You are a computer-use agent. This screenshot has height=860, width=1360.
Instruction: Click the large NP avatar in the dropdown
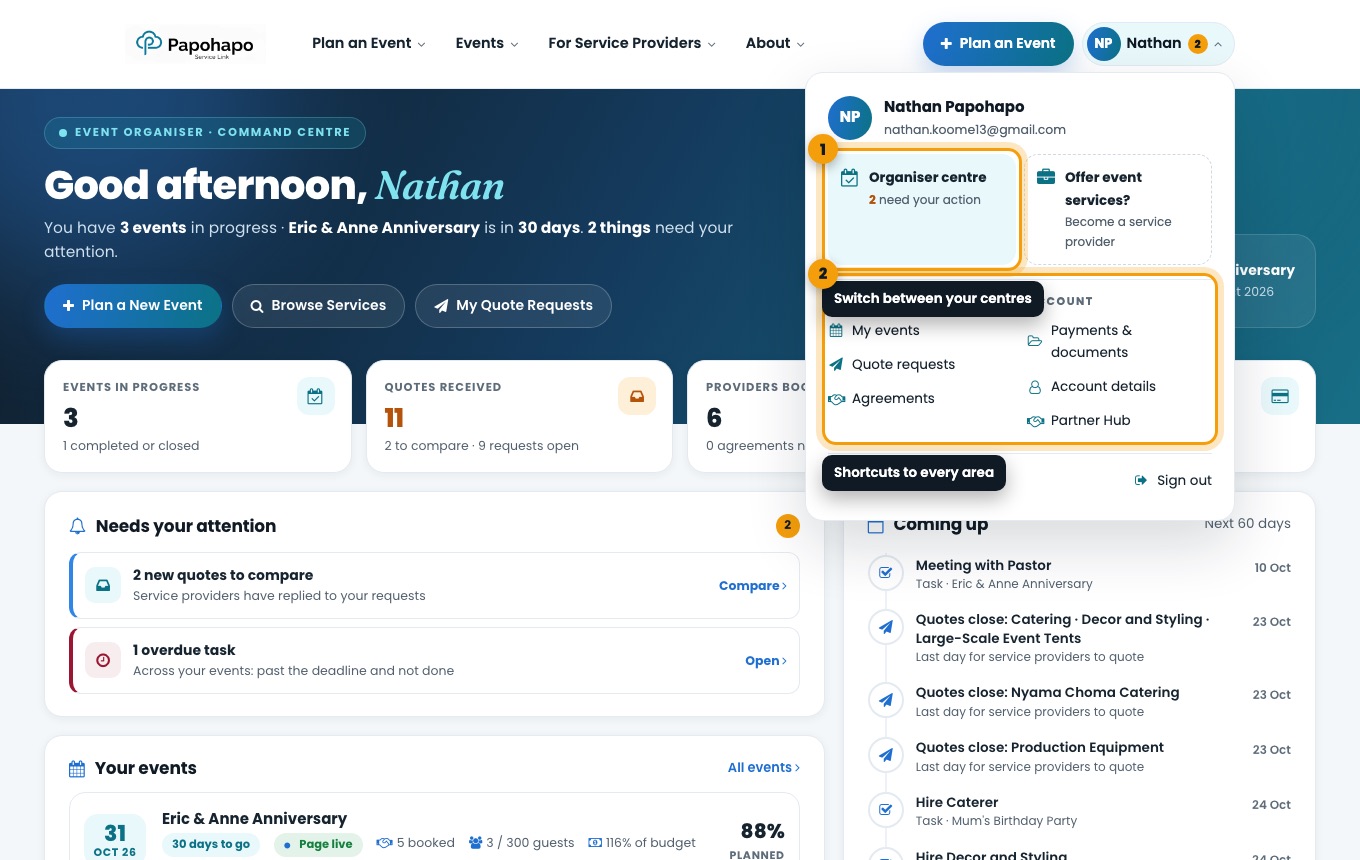850,117
